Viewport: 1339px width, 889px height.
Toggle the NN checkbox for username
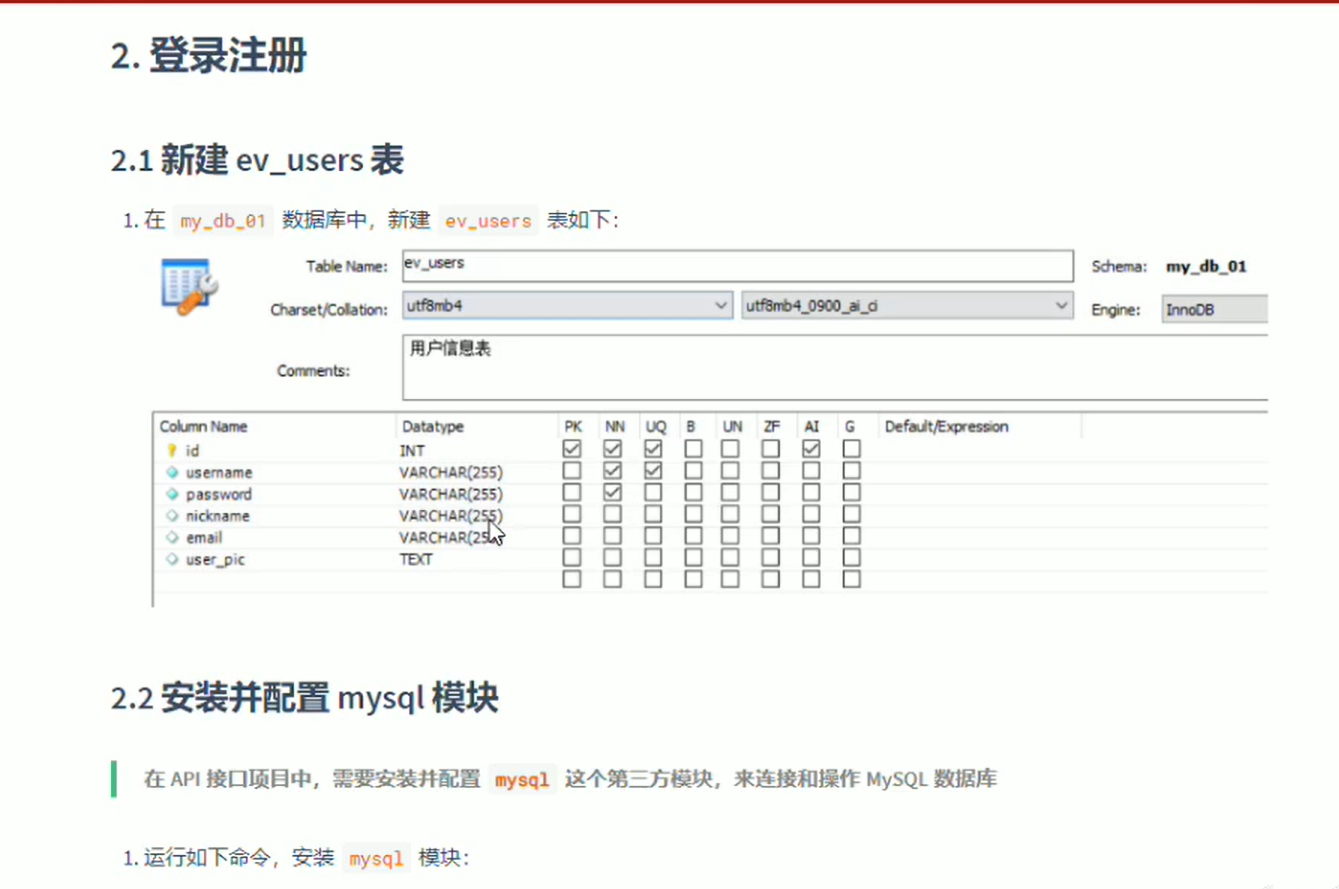(613, 471)
